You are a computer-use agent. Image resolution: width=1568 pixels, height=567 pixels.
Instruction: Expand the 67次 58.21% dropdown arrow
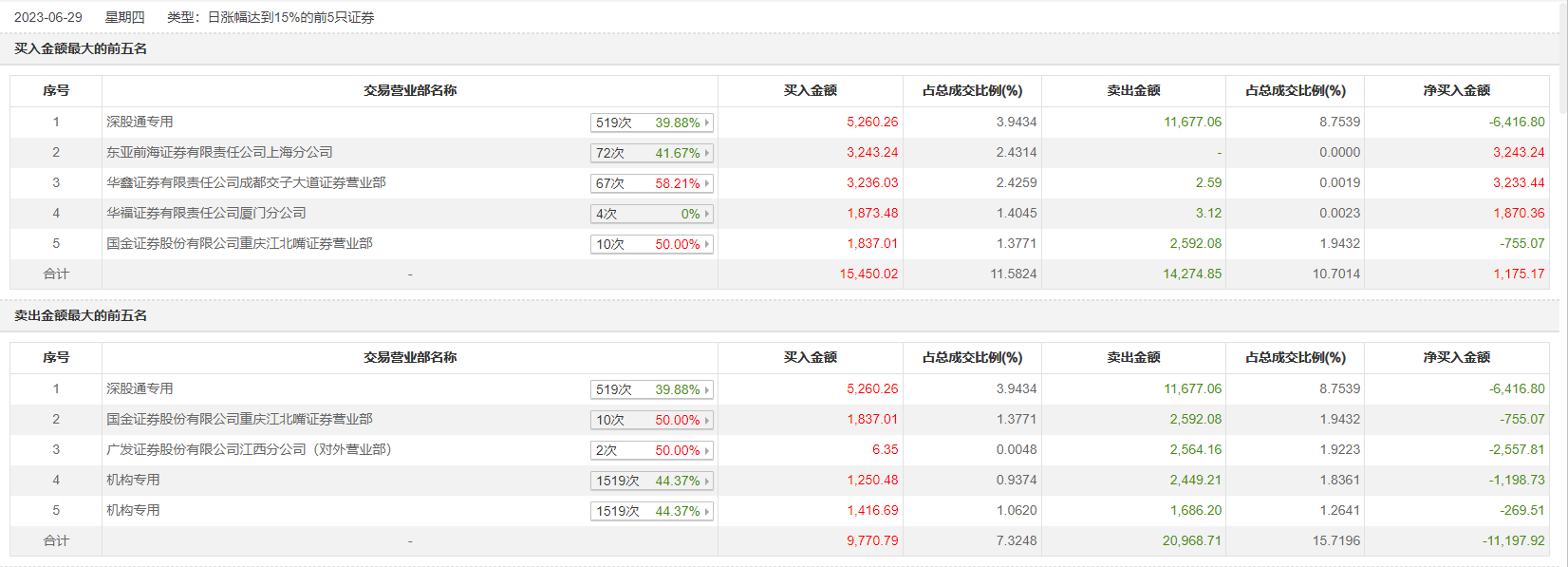pyautogui.click(x=707, y=183)
